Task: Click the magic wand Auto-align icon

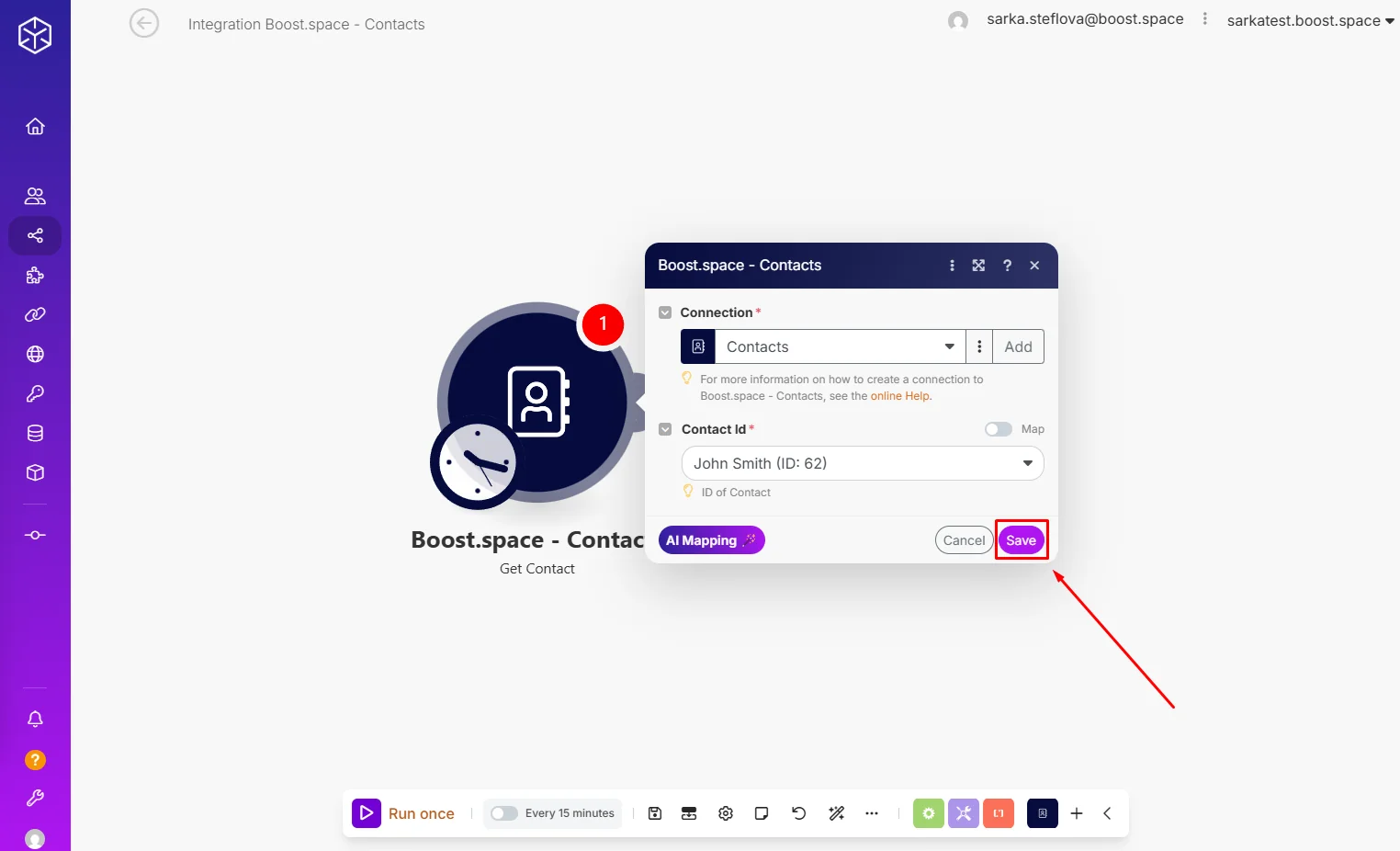Action: tap(836, 813)
